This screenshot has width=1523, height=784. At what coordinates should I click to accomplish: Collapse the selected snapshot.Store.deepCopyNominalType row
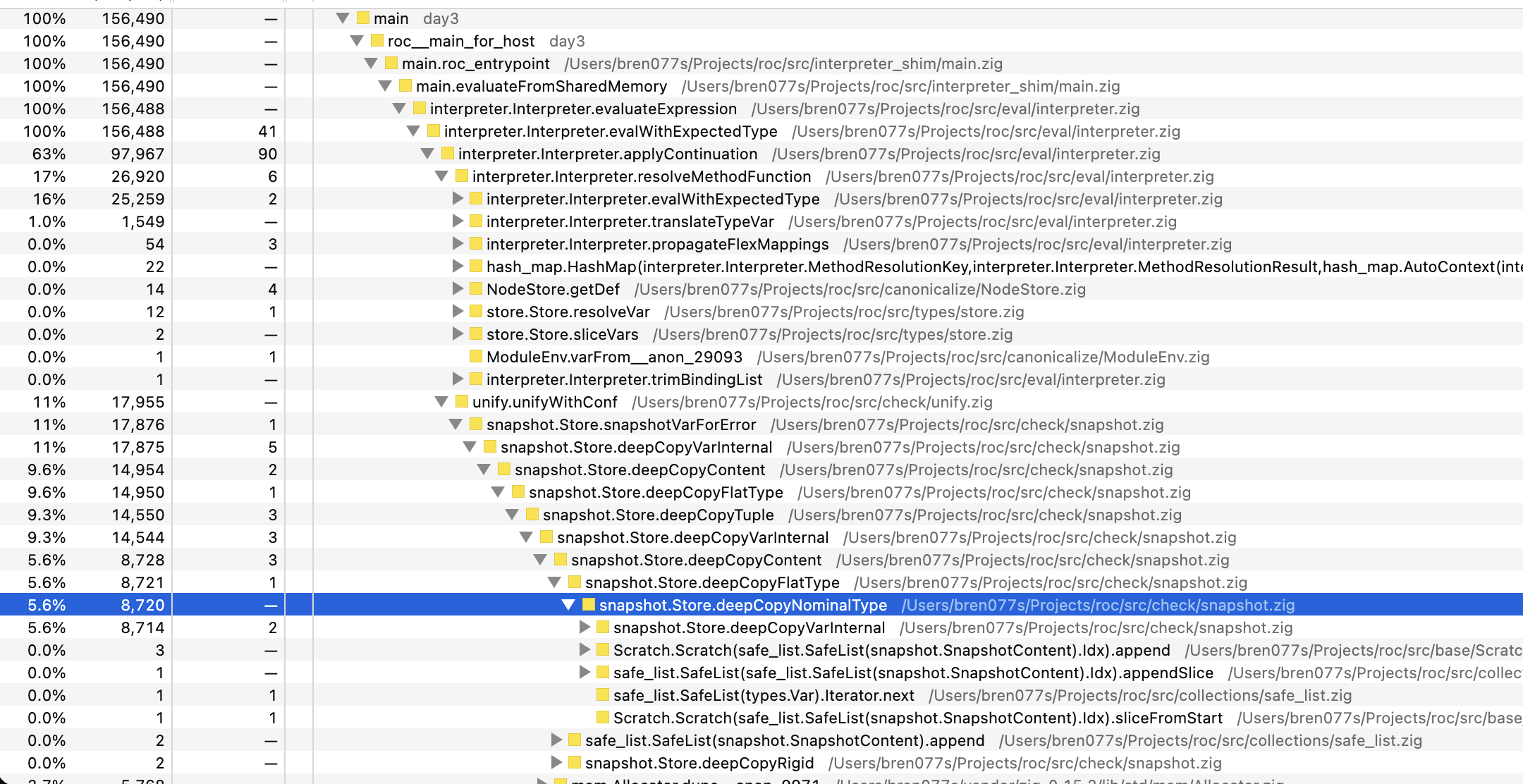point(568,605)
